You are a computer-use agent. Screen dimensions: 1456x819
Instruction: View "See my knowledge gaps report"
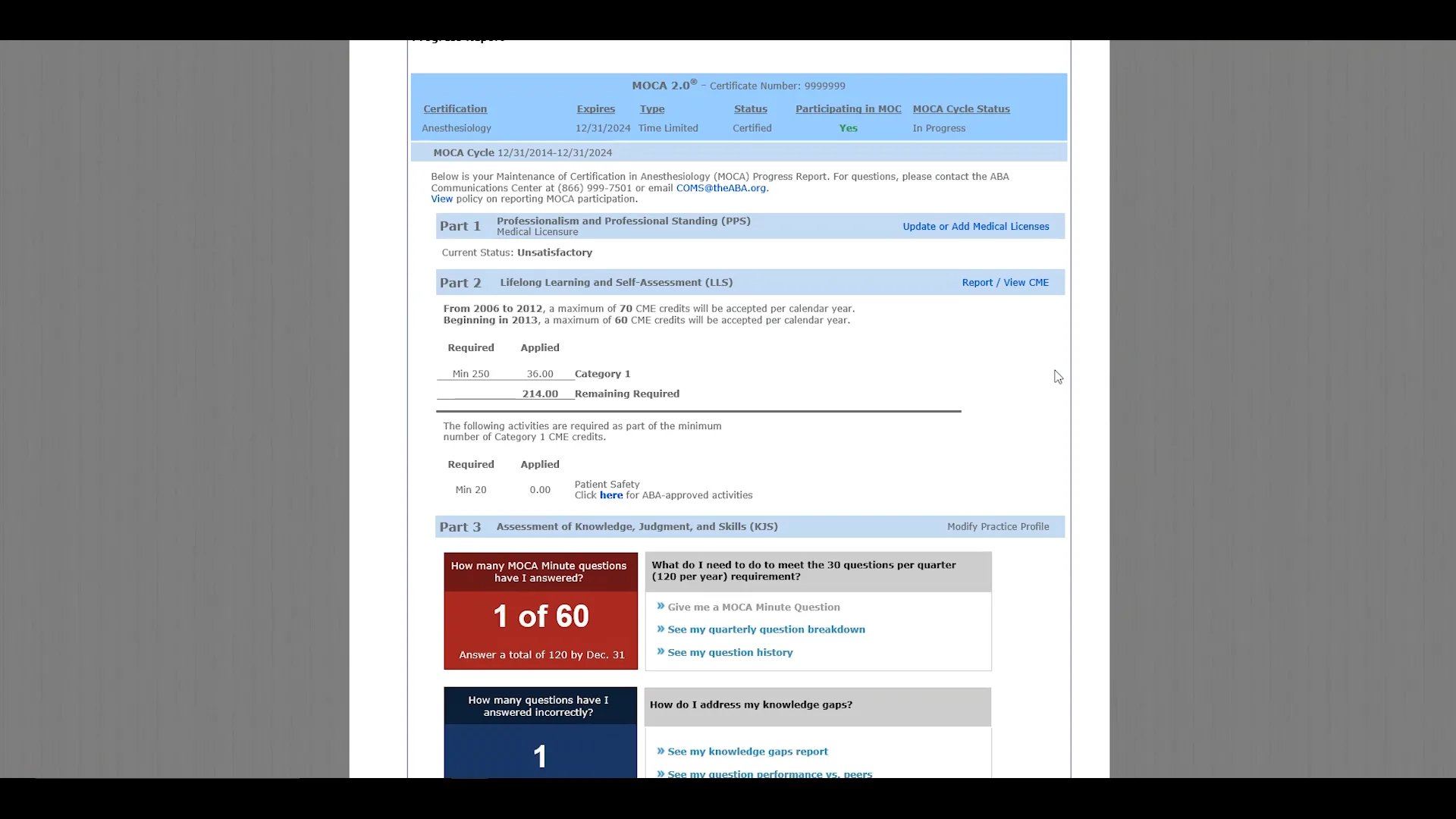tap(747, 752)
